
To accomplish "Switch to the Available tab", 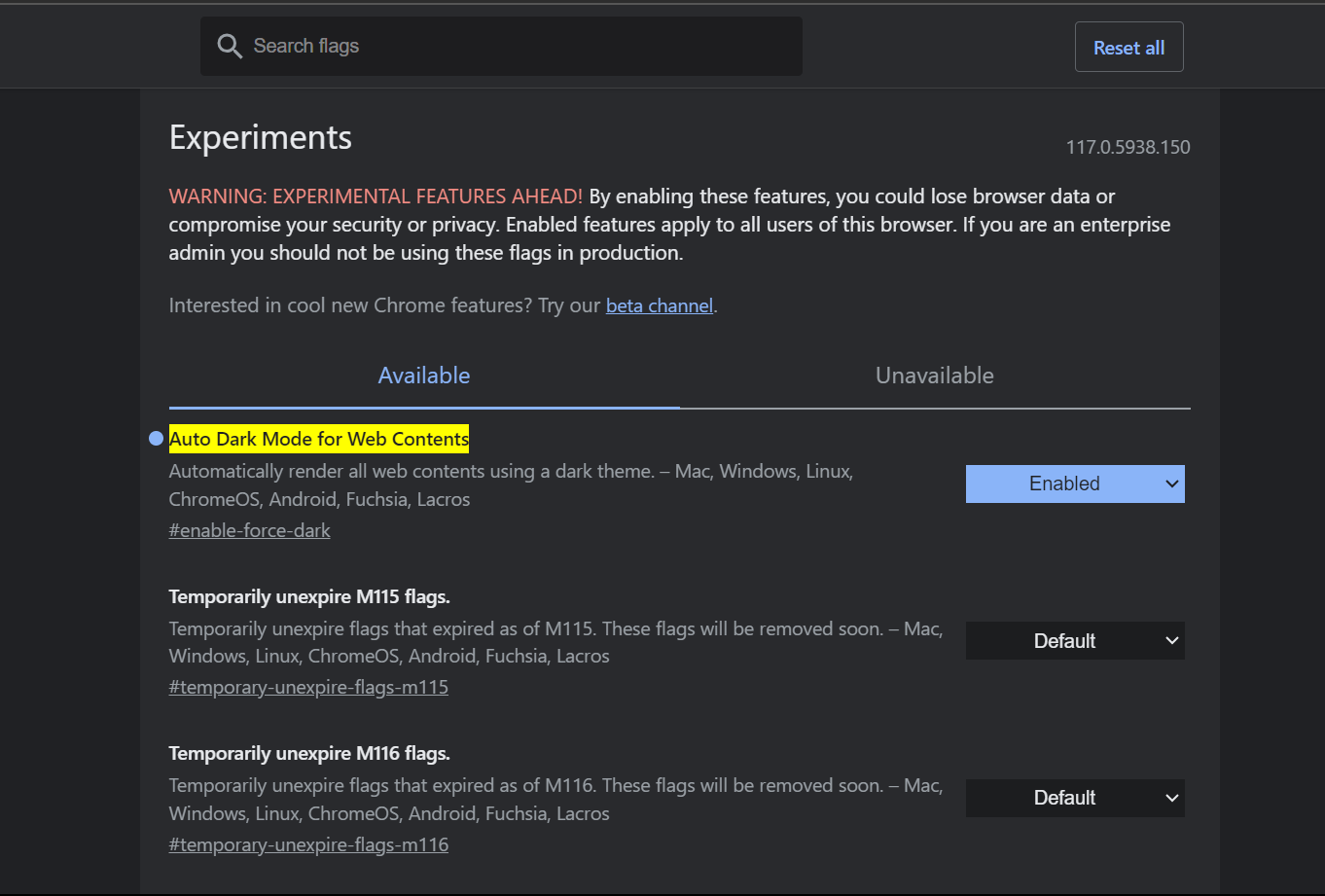I will tap(424, 376).
